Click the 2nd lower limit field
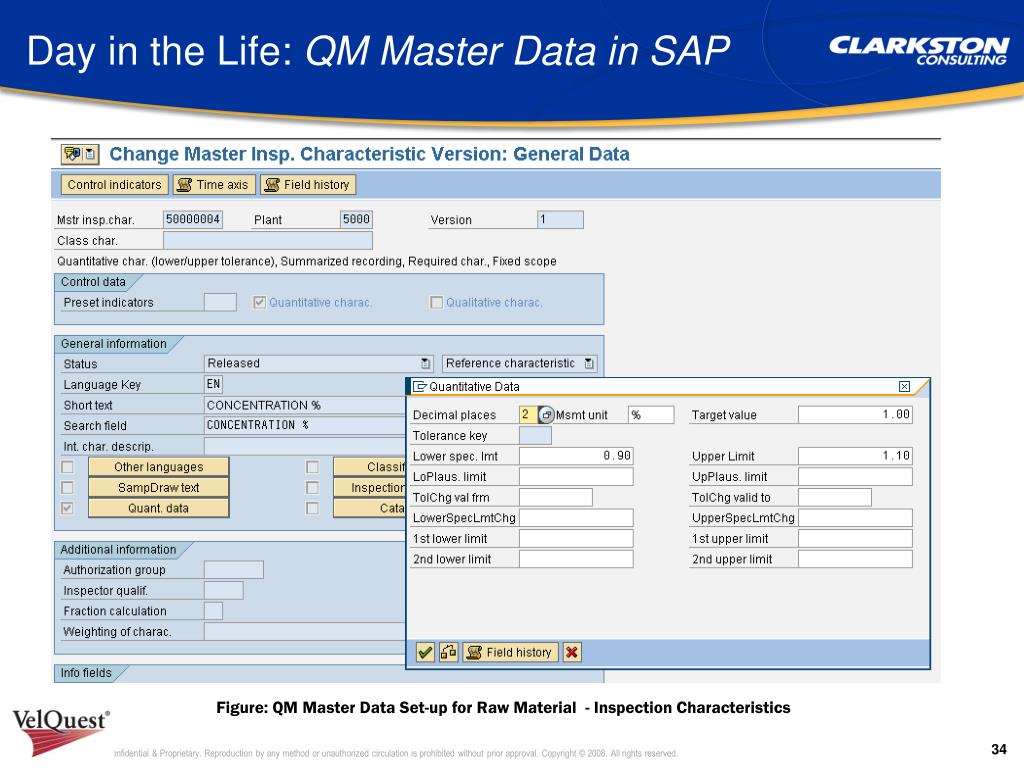The image size is (1024, 768). pos(576,559)
